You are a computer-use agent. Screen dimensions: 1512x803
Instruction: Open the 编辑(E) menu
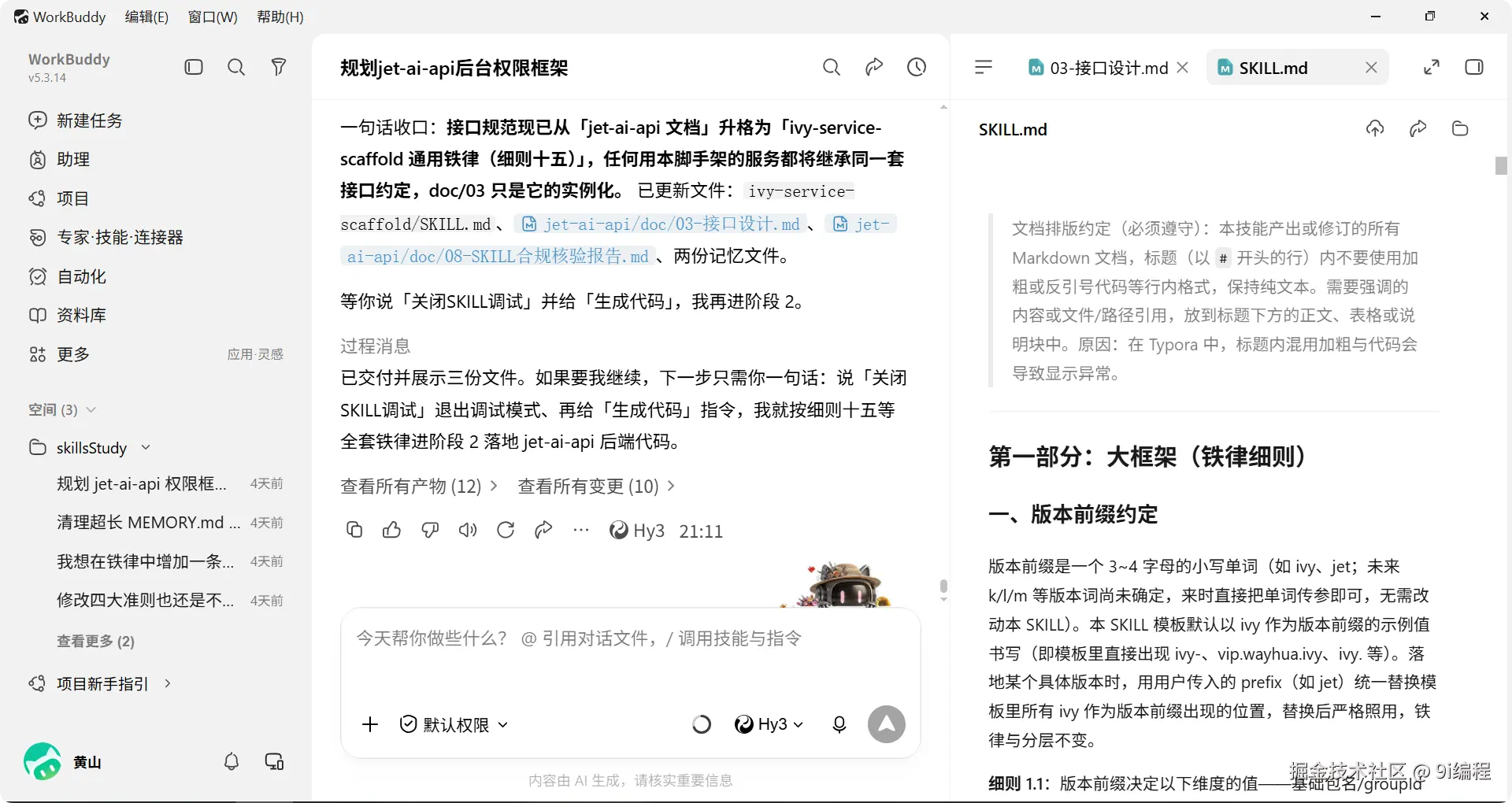146,17
